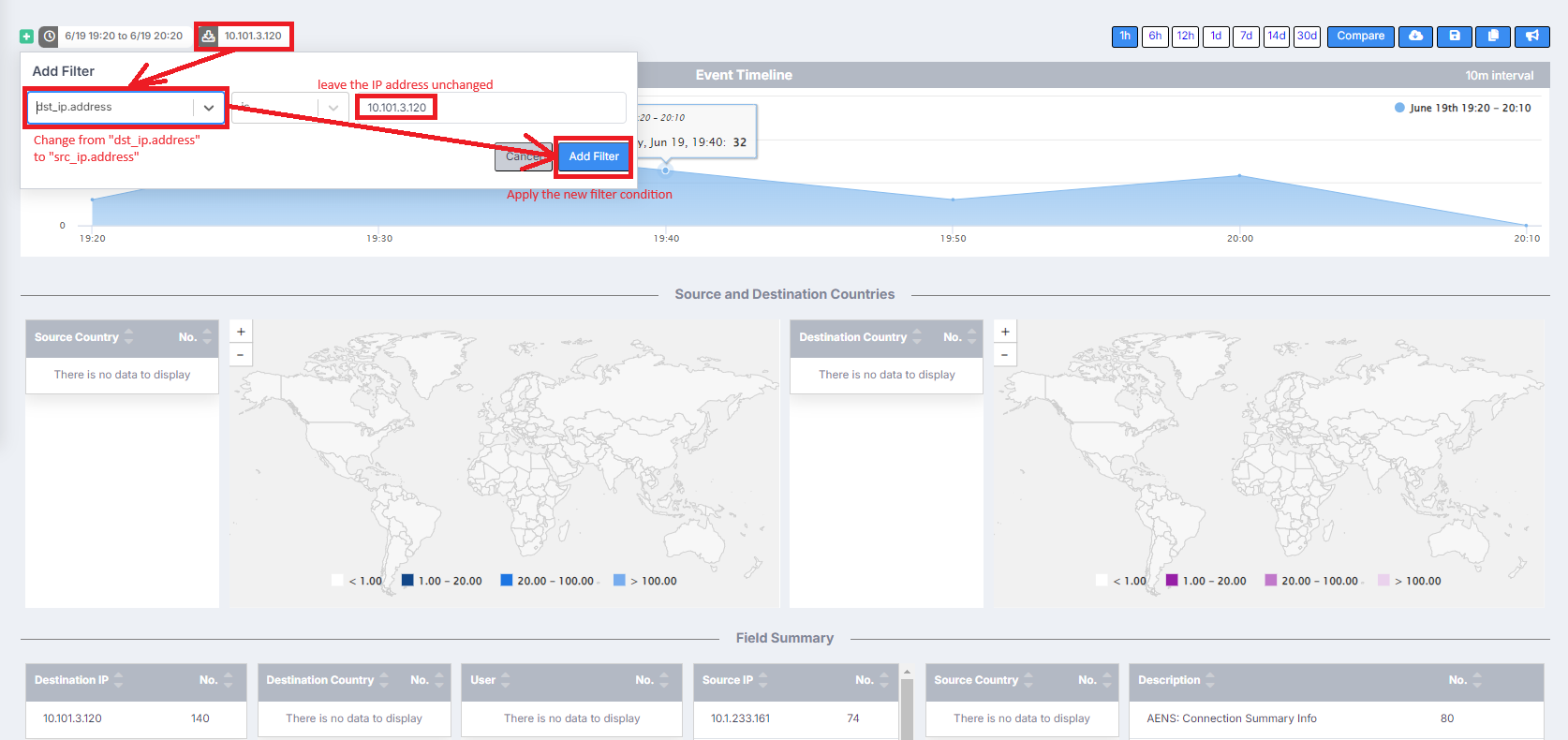Select the 7d time range
Viewport: 1568px width, 740px height.
(1246, 37)
